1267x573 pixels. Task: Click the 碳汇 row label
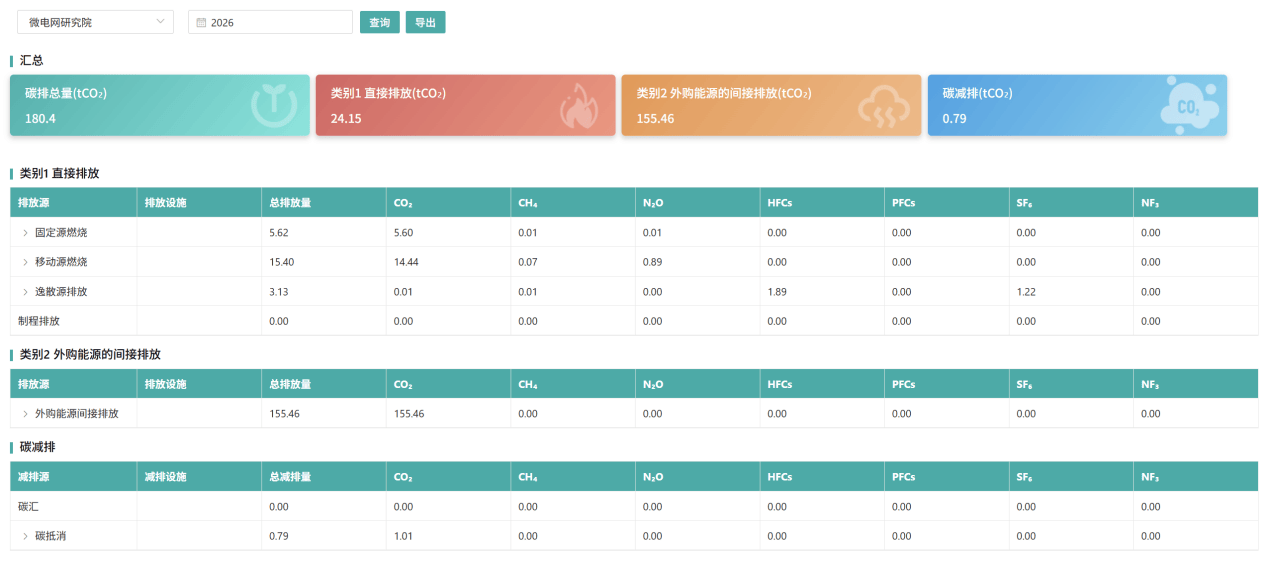coord(28,506)
